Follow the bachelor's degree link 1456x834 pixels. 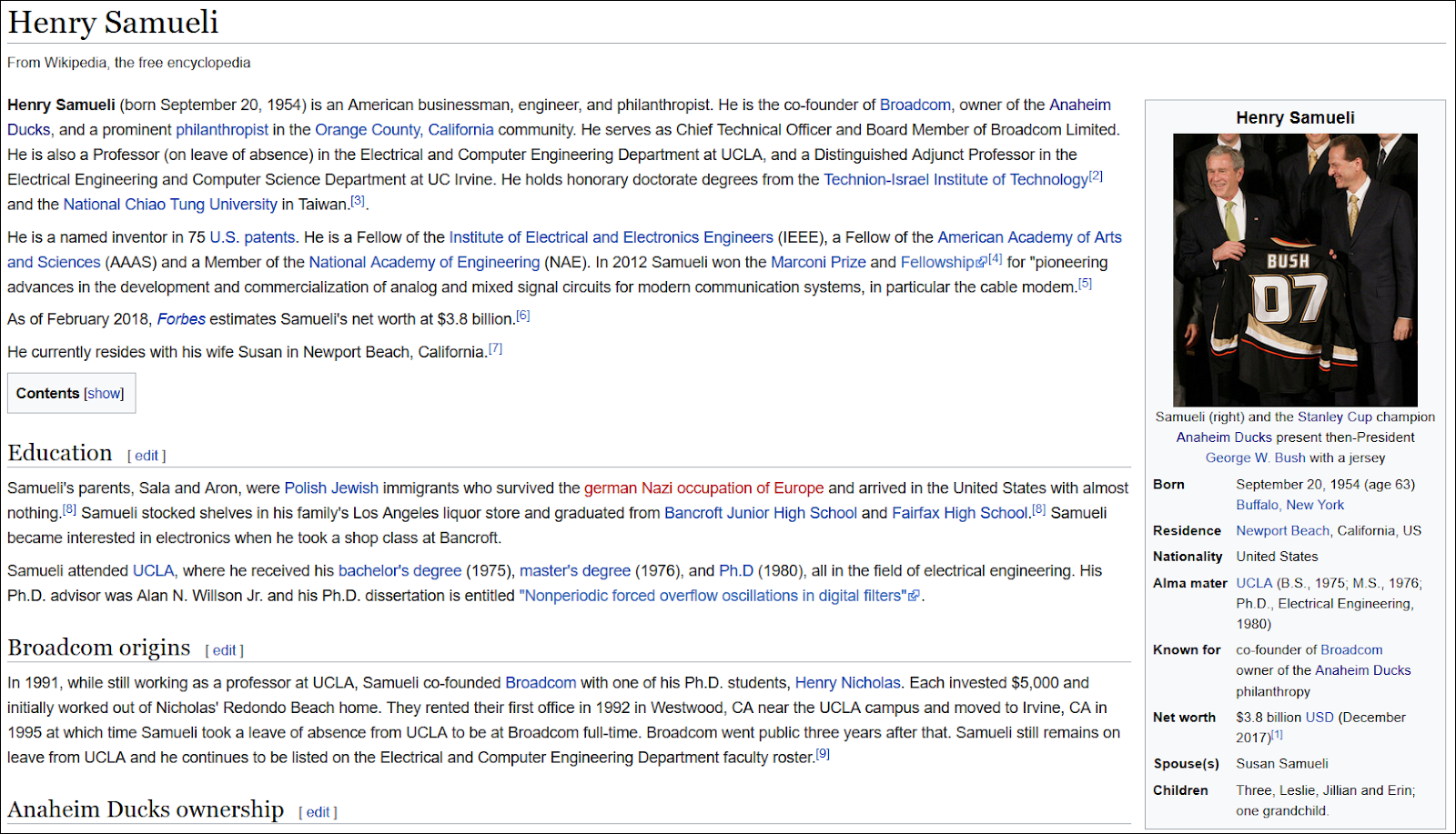coord(400,571)
